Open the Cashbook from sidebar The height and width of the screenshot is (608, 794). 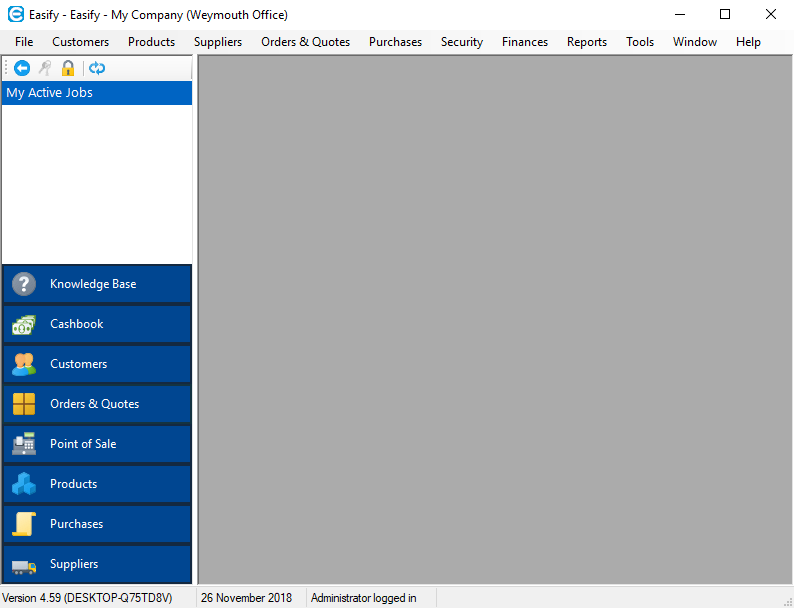(x=97, y=324)
